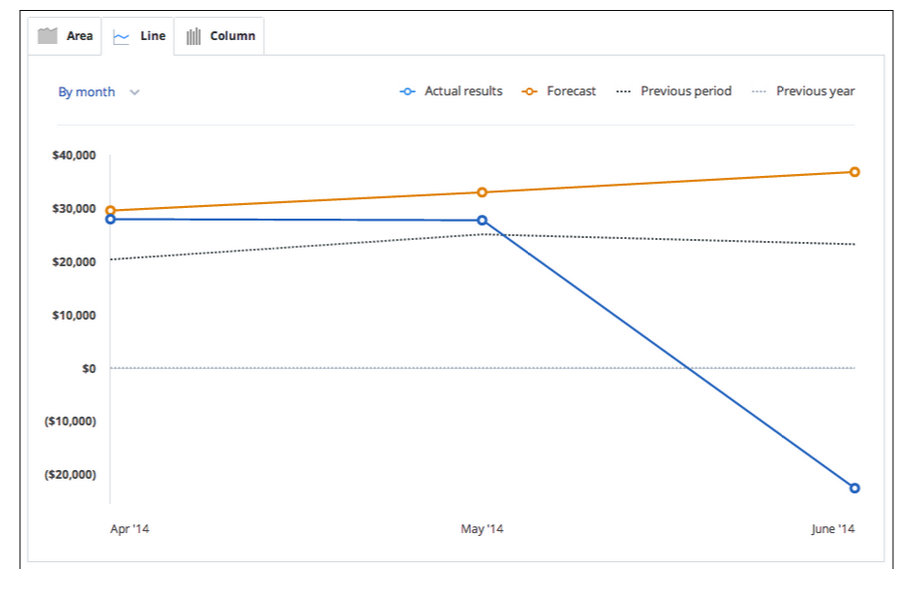The image size is (911, 598).
Task: Click the Forecast data point for Apr '14
Action: 110,210
